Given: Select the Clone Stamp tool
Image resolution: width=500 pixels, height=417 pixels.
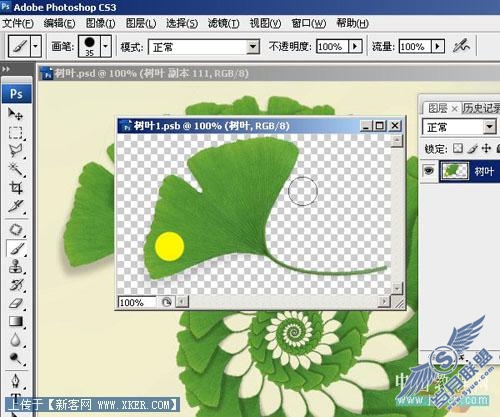Looking at the screenshot, I should (16, 267).
